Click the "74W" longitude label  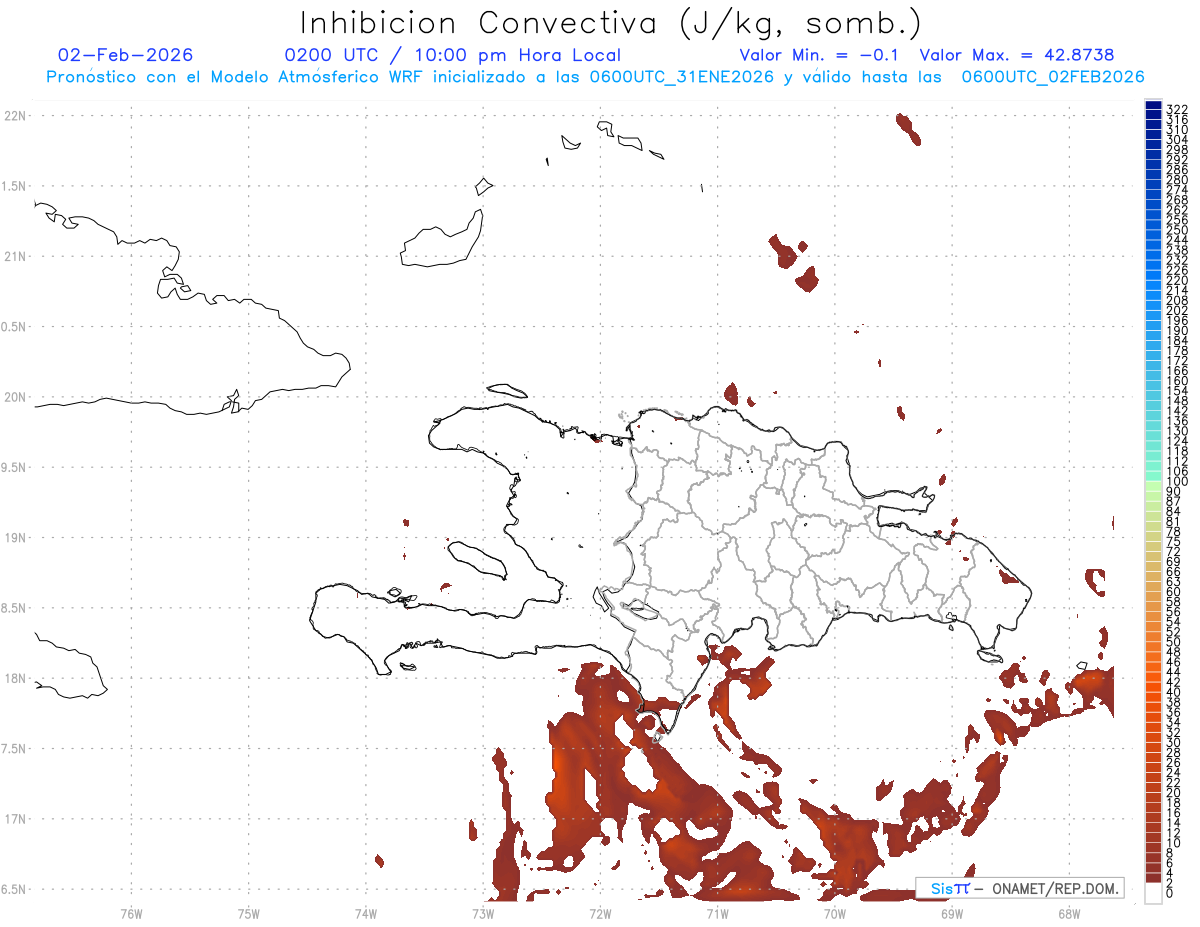pyautogui.click(x=366, y=912)
